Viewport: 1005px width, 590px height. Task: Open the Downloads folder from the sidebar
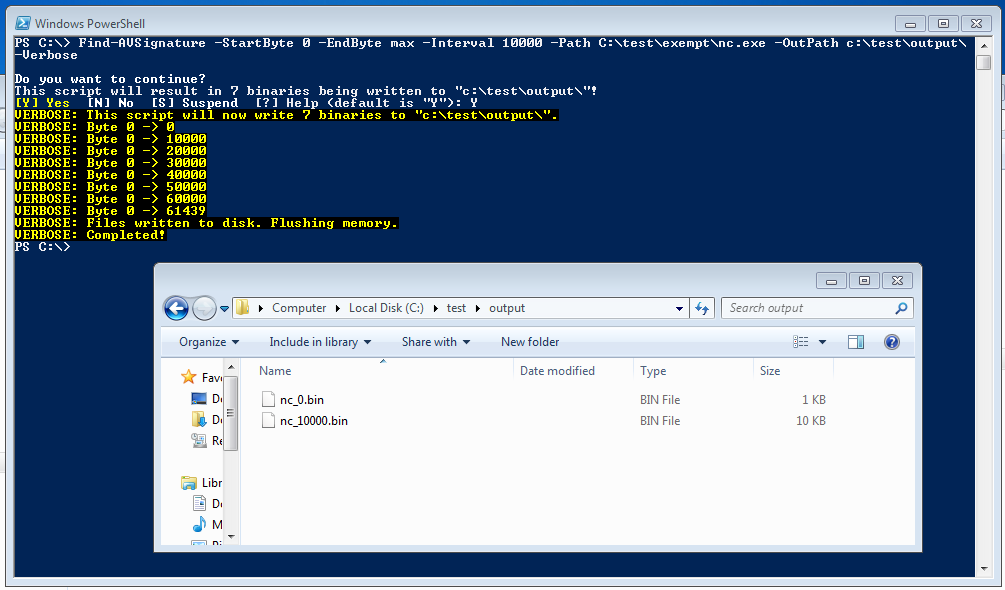[x=200, y=420]
